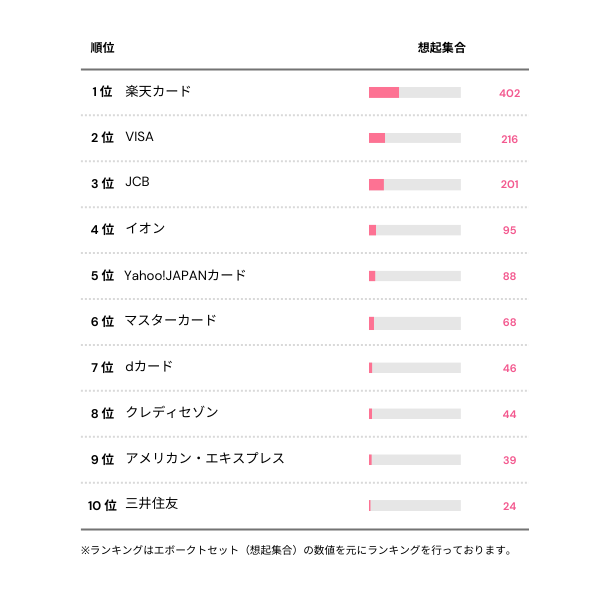The image size is (600, 600).
Task: Select the VISA row label
Action: pyautogui.click(x=140, y=138)
